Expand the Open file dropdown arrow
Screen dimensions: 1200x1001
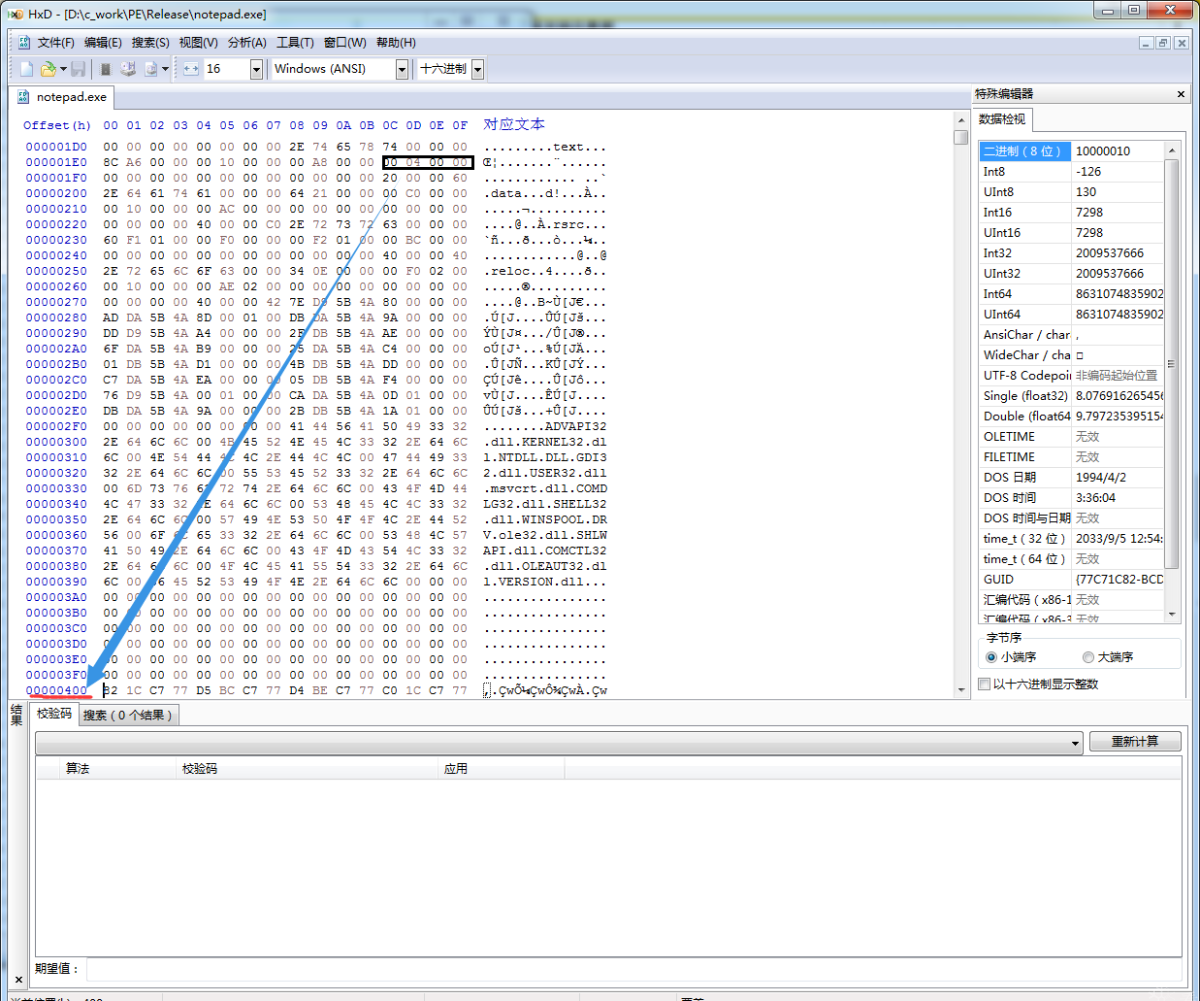tap(63, 69)
